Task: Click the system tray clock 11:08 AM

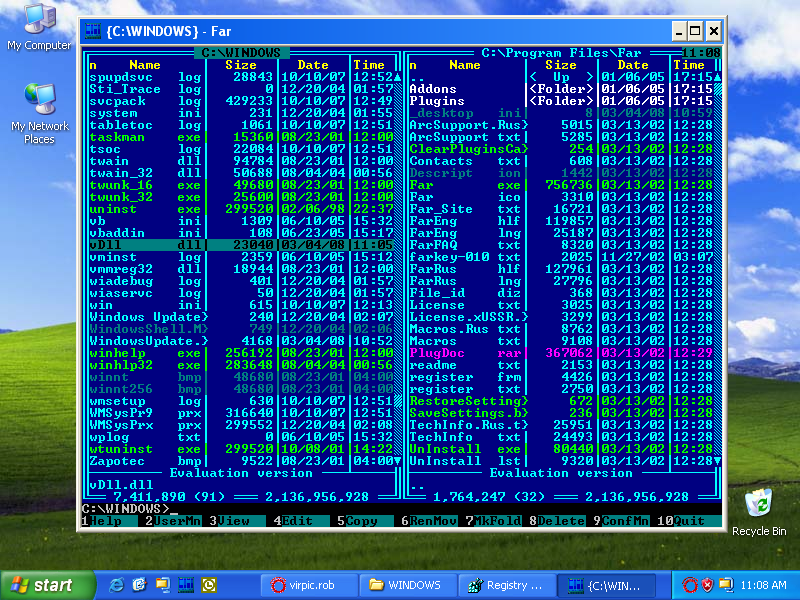Action: point(763,585)
